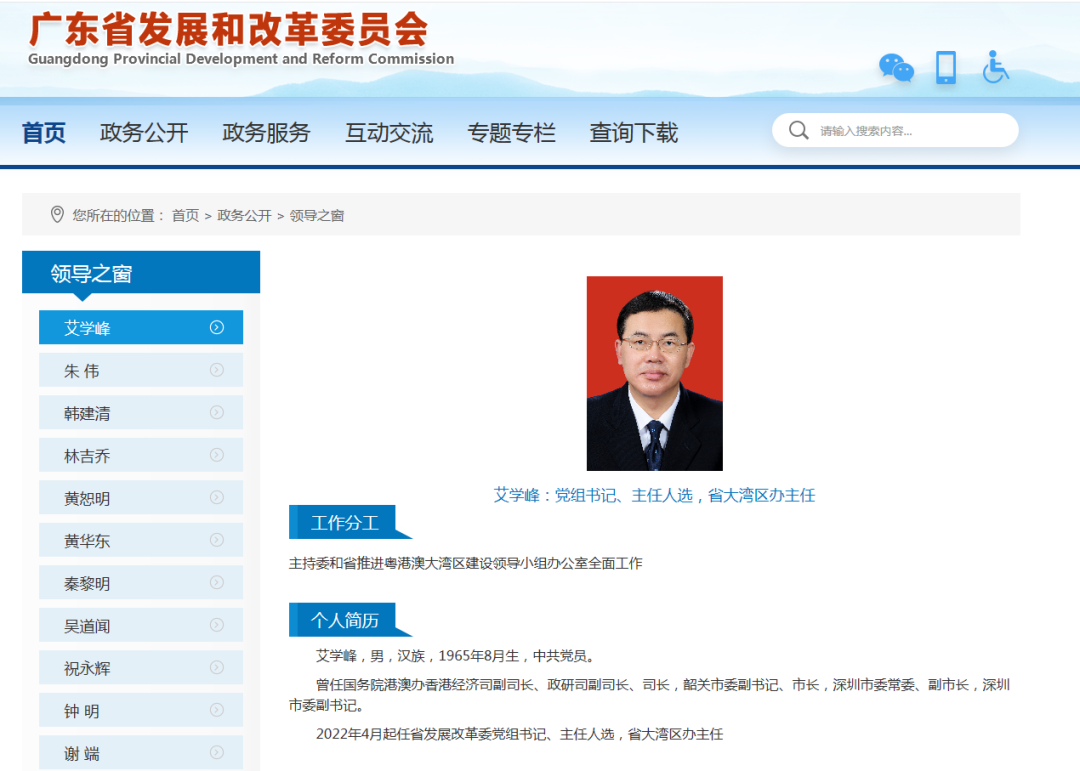Switch to the 互动交流 section

389,132
